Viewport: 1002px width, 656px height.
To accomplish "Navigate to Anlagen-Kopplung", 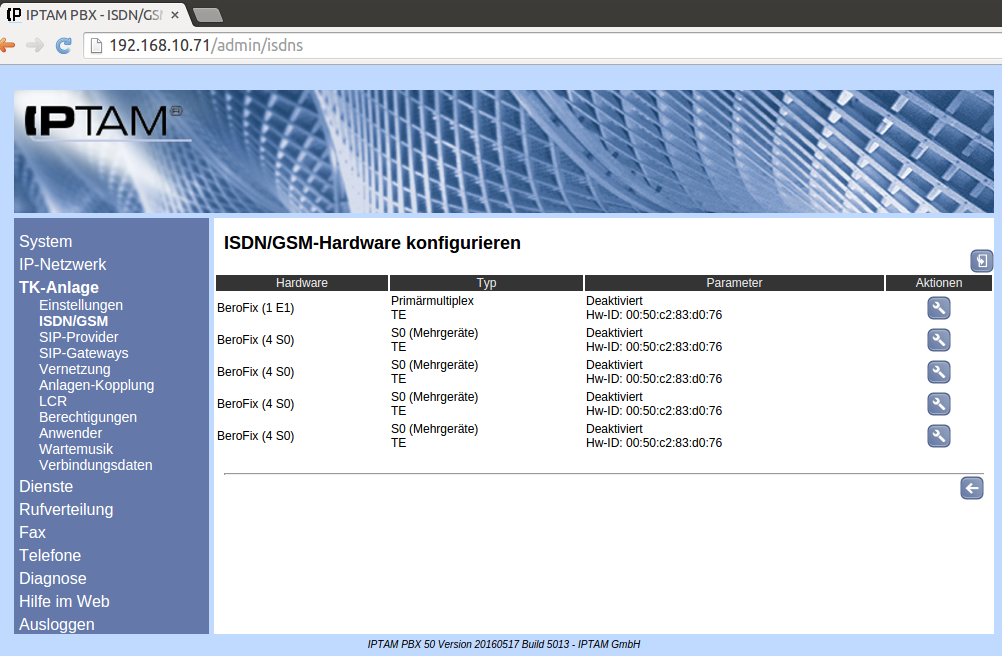I will [96, 385].
